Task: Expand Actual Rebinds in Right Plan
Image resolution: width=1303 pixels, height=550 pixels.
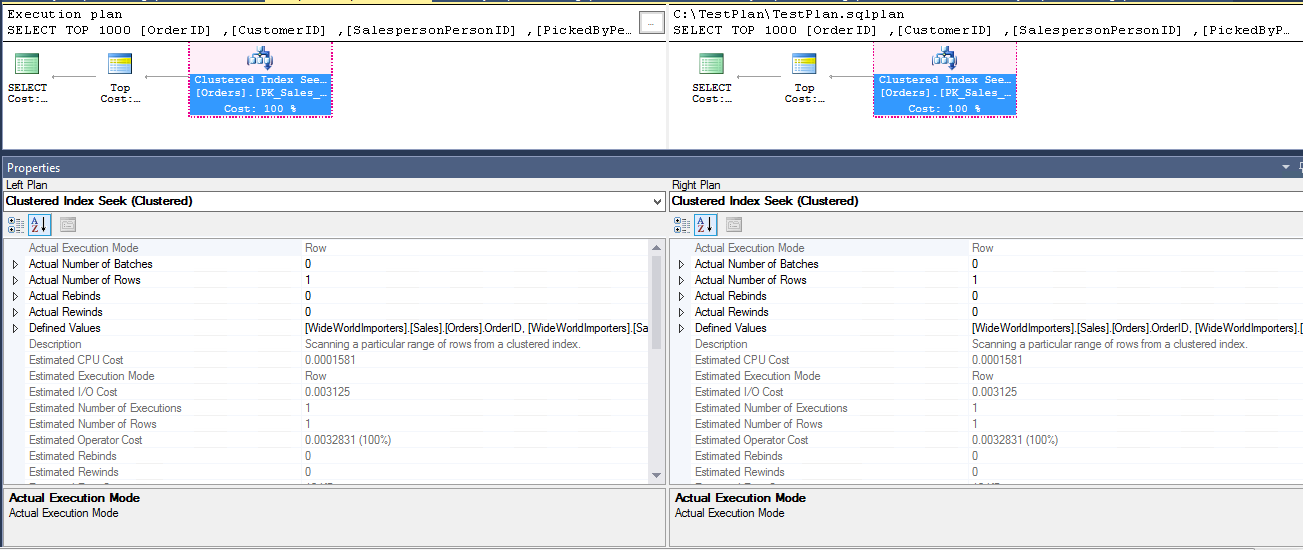Action: (681, 296)
